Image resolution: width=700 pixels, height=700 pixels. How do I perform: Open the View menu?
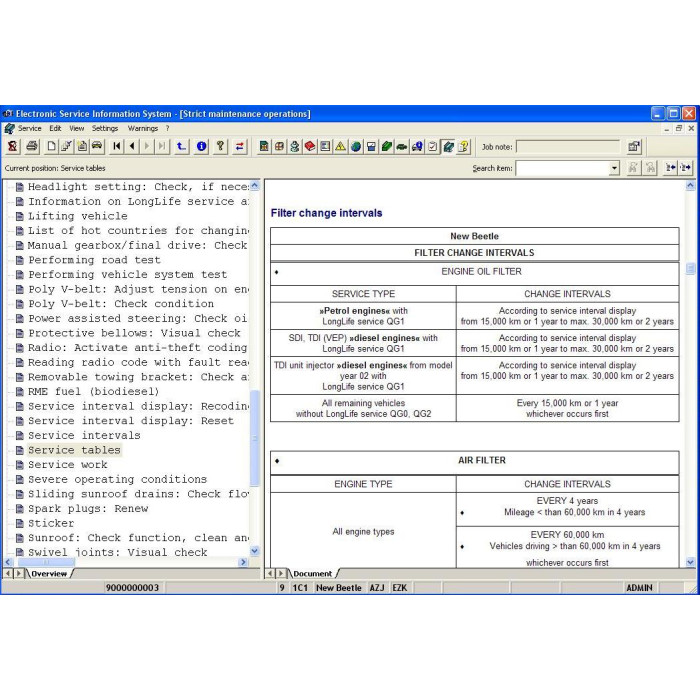[x=76, y=128]
